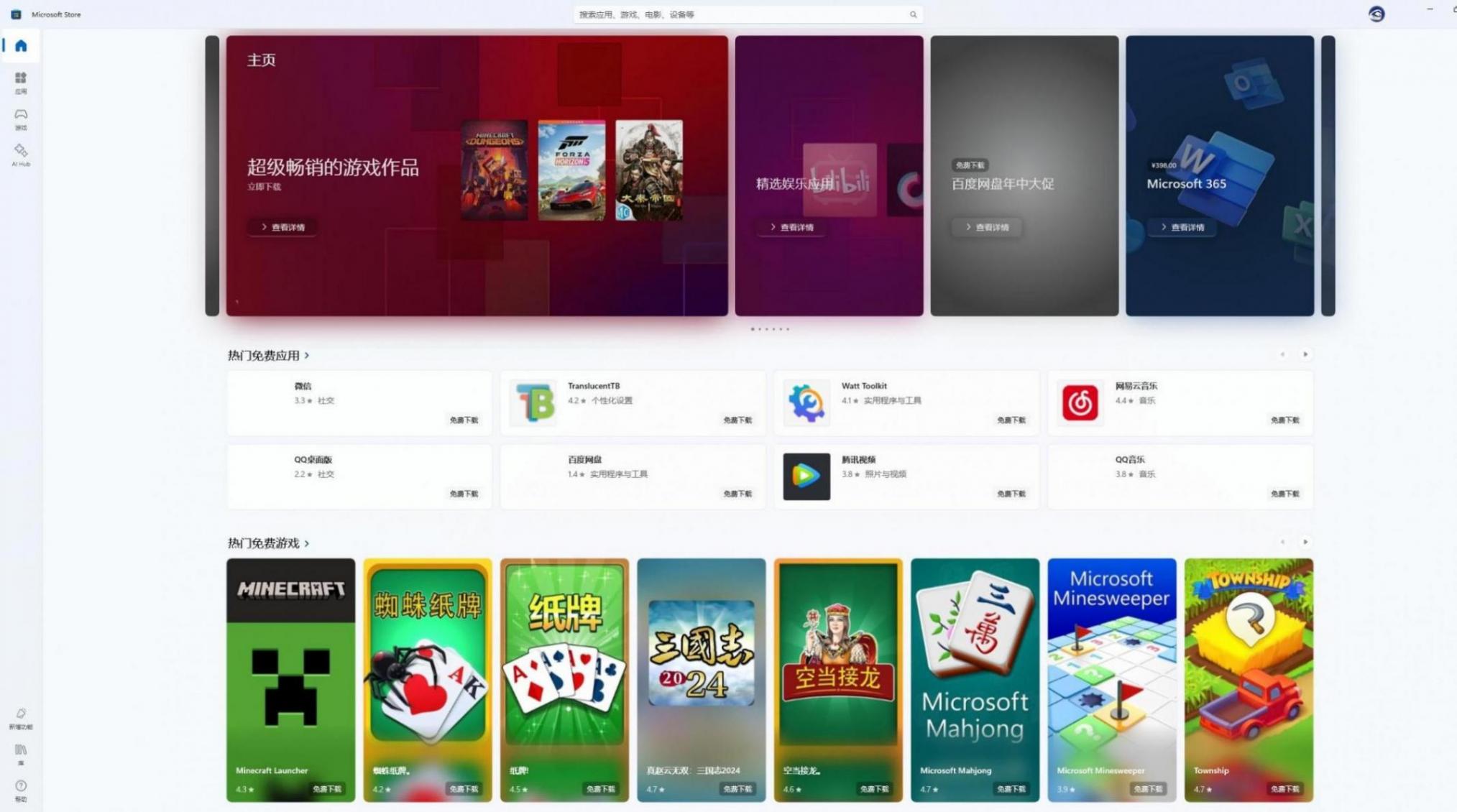This screenshot has height=812, width=1457.
Task: Open the 游戏 (Games) sidebar section
Action: point(21,119)
